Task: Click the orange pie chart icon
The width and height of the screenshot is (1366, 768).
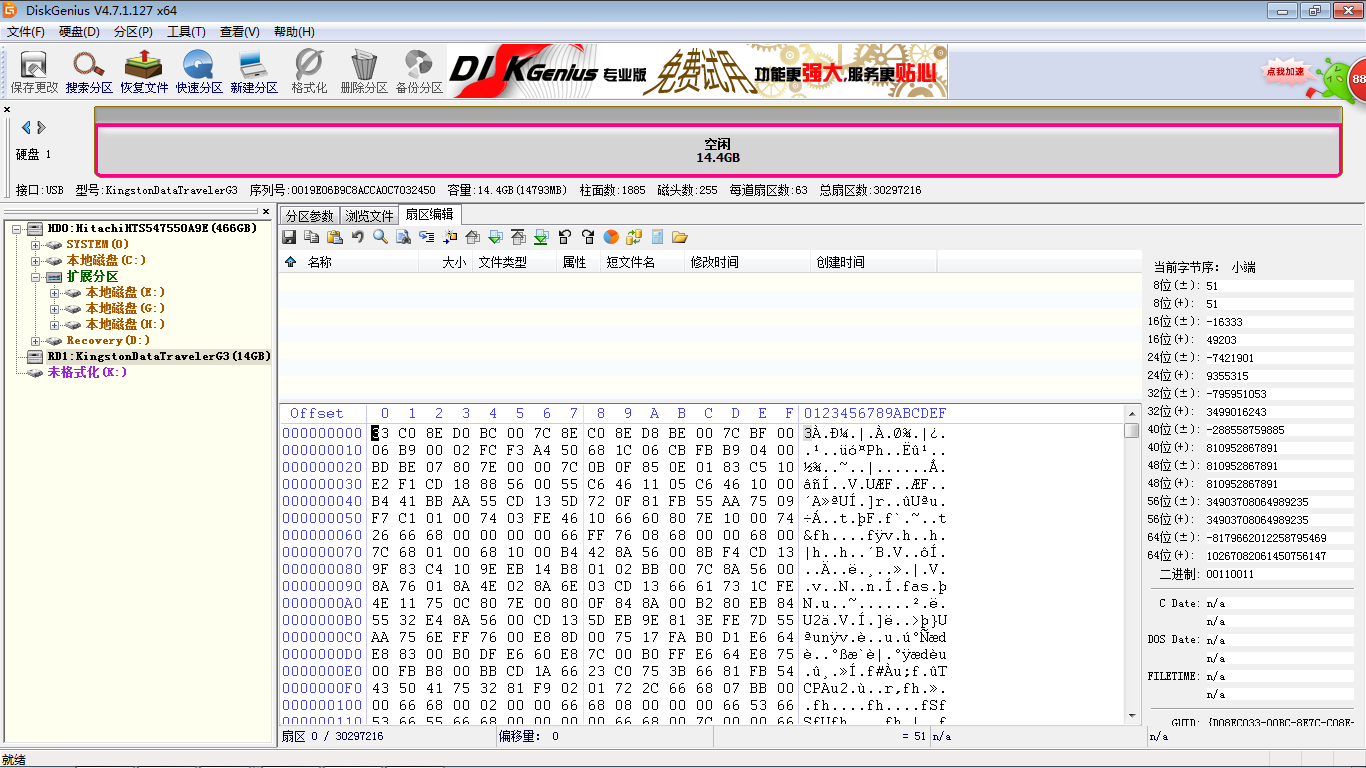Action: coord(611,237)
